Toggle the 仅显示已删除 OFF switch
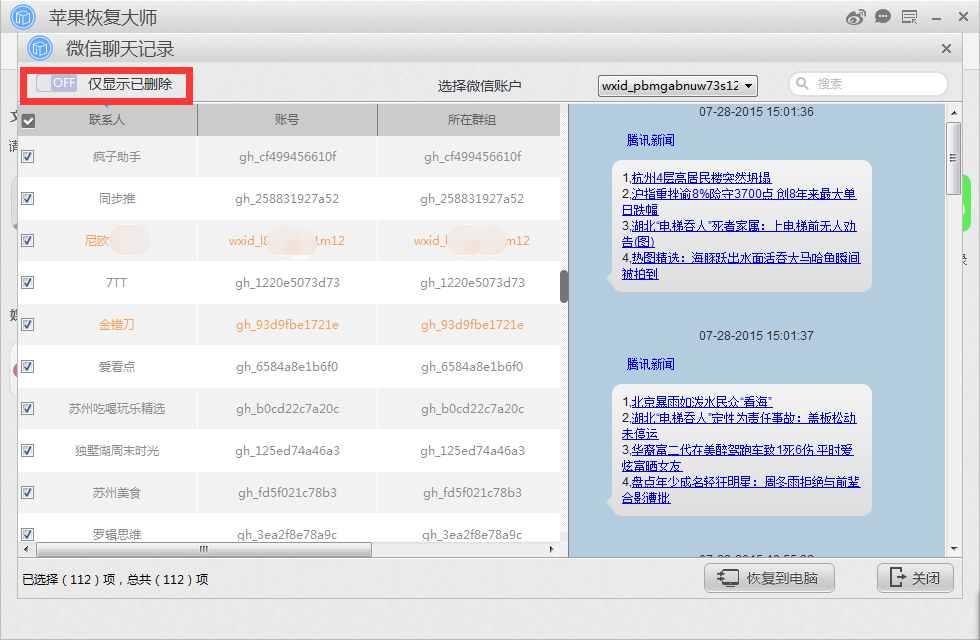Screen dimensions: 980x640 (56, 83)
